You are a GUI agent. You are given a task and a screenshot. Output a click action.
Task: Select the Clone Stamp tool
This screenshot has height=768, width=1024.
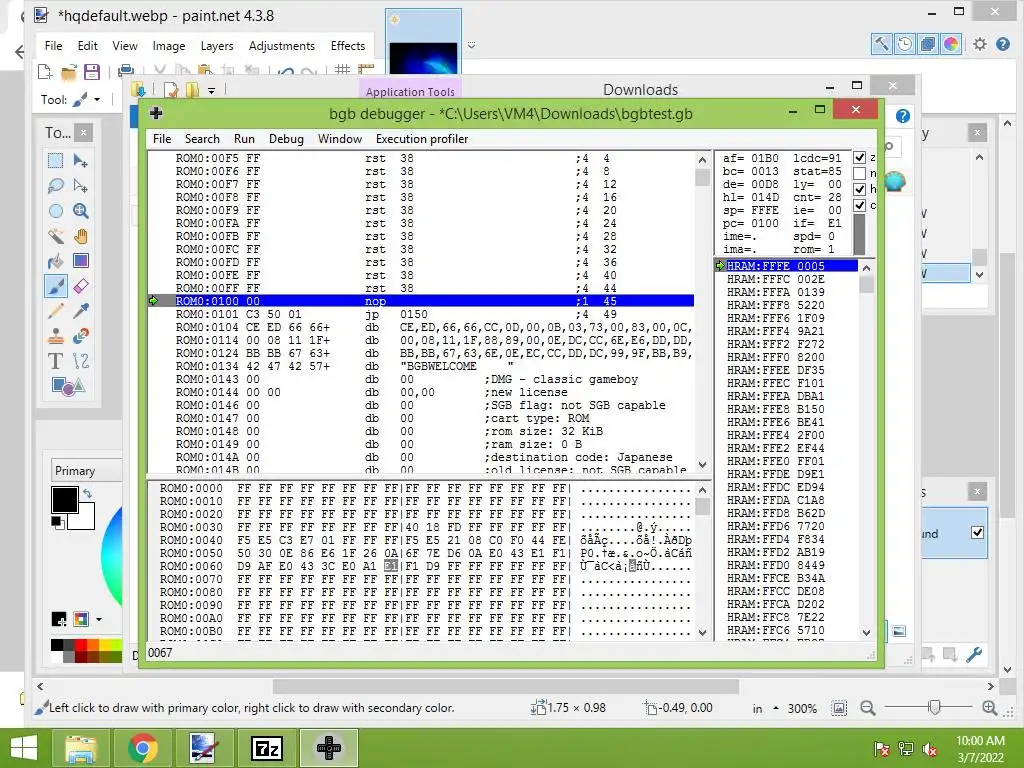(56, 336)
